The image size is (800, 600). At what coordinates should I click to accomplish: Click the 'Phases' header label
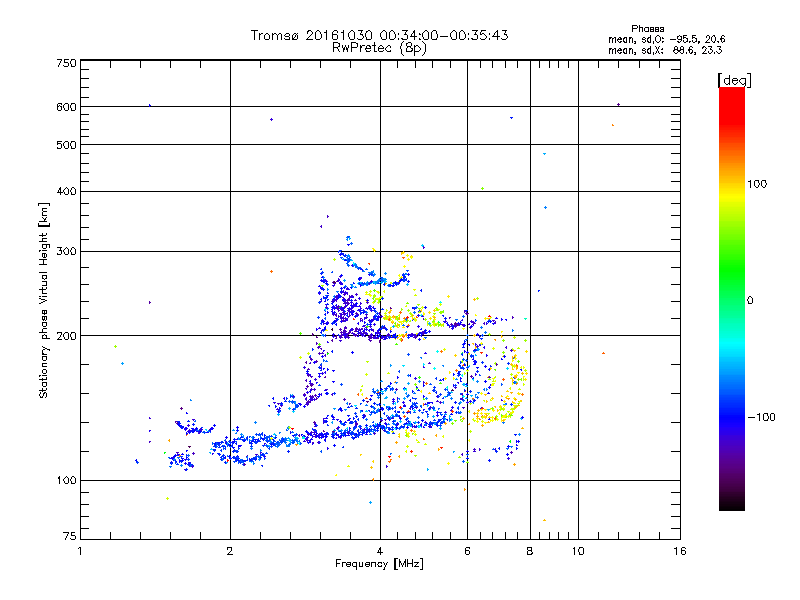pyautogui.click(x=647, y=29)
